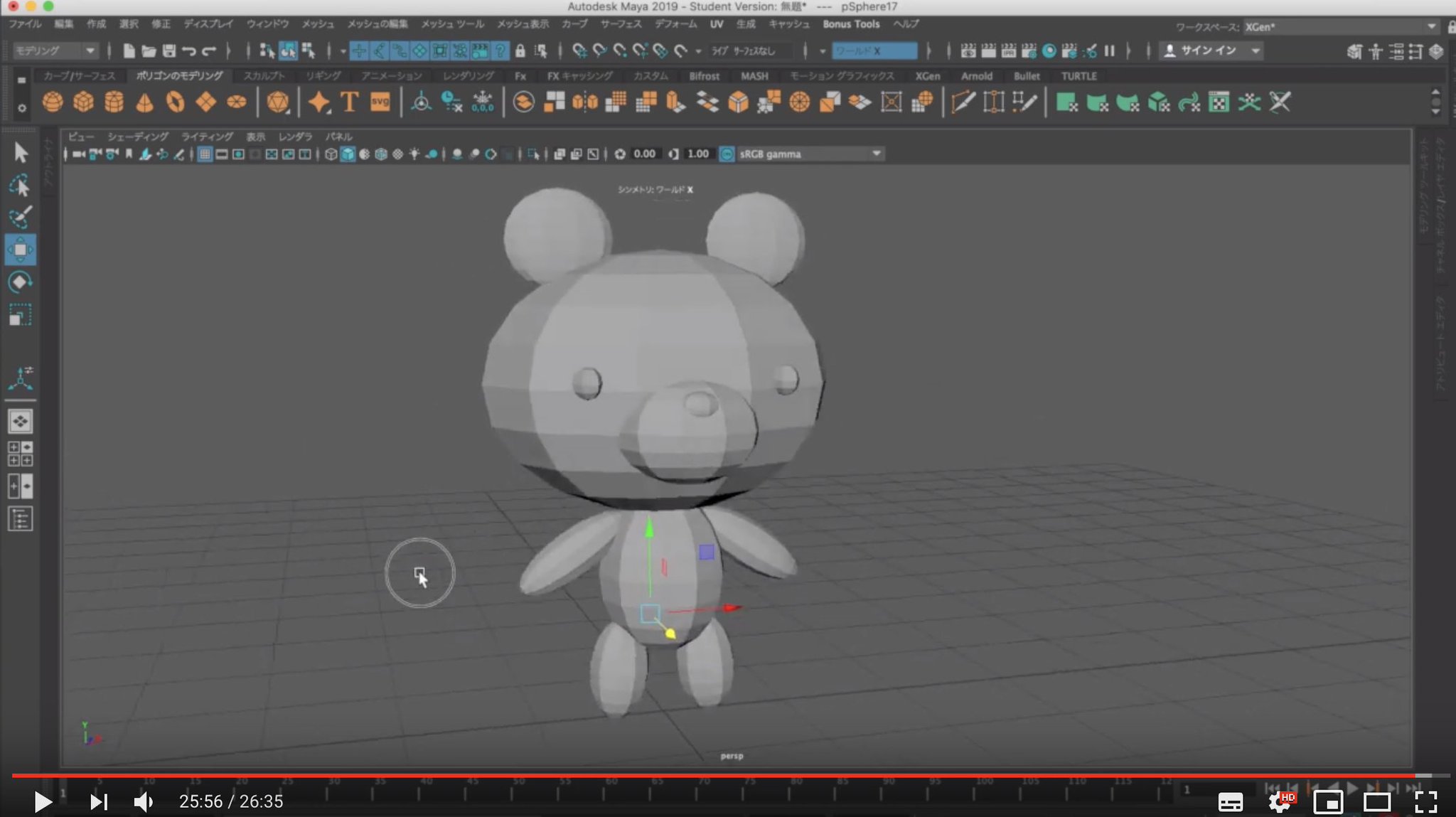
Task: Select the Lasso tool in toolbox
Action: click(x=20, y=185)
